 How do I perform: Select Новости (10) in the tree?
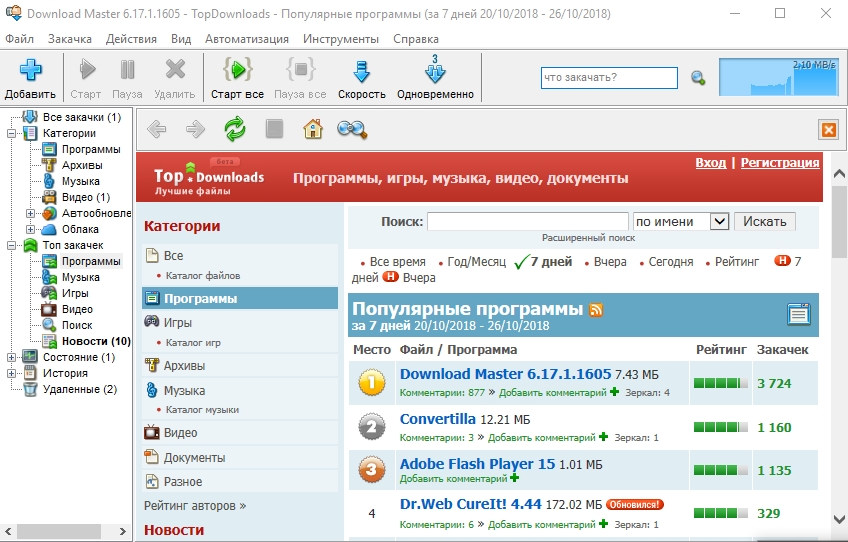point(96,341)
